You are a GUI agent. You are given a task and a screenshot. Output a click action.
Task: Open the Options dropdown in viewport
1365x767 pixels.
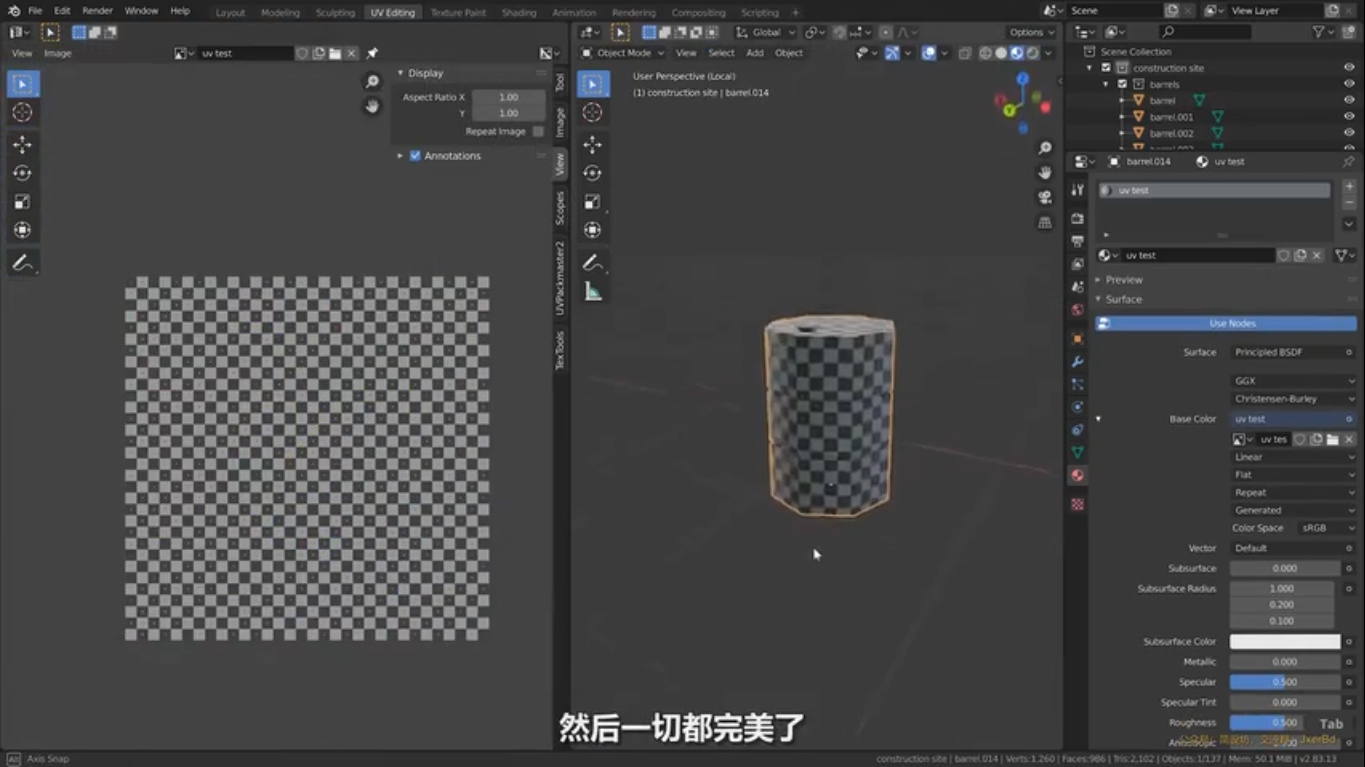point(1031,32)
